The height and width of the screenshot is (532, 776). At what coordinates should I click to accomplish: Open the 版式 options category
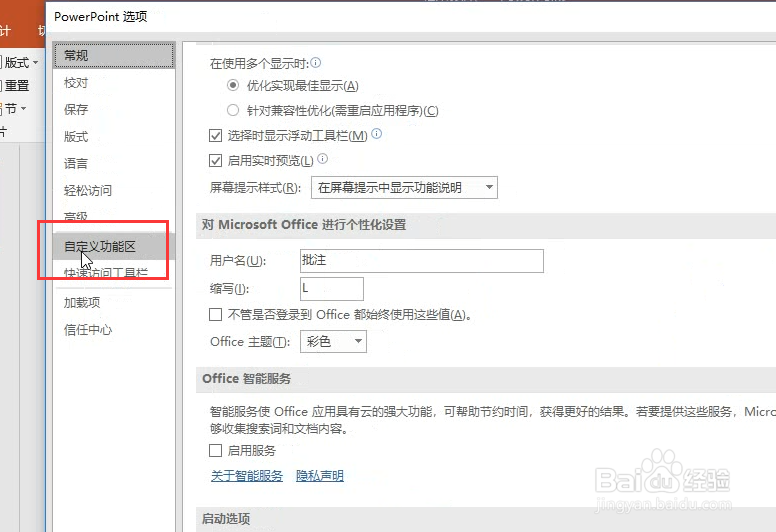click(114, 136)
